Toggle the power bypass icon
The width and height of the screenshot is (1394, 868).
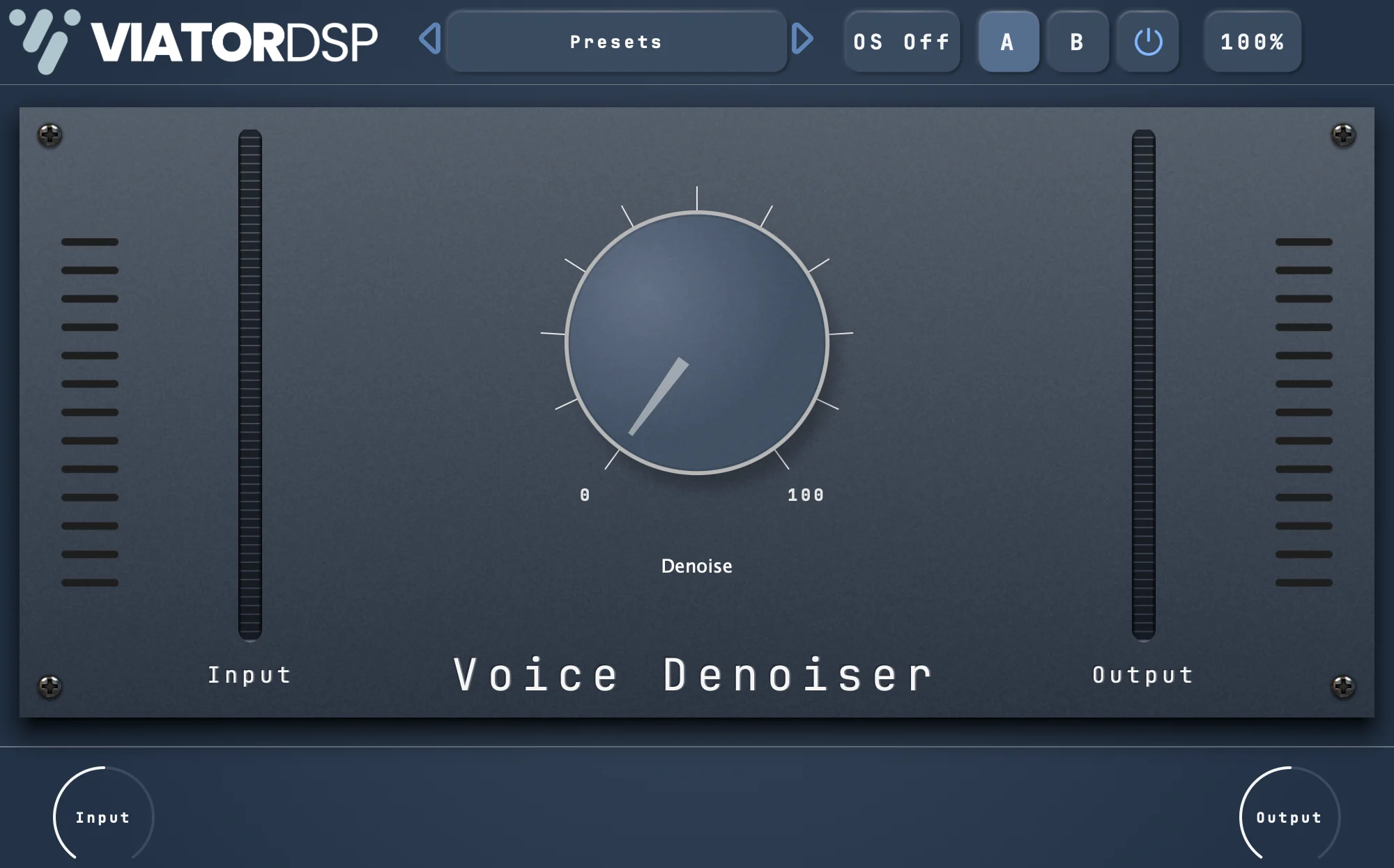pos(1148,42)
